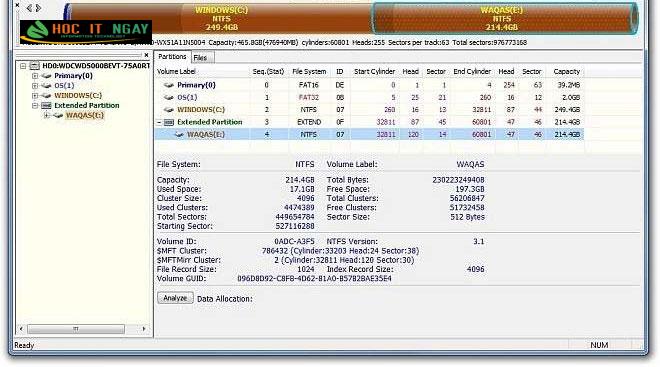Collapse the HD0 disk tree node
Viewport: 660px width, 367px height.
click(23, 66)
